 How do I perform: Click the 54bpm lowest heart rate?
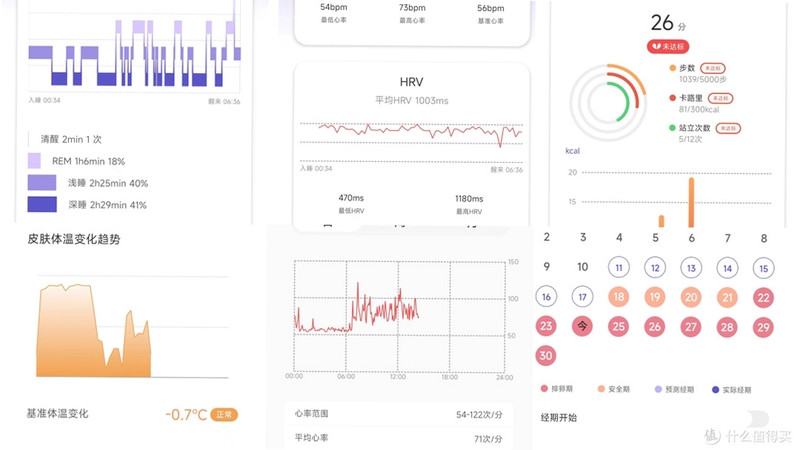click(x=334, y=7)
